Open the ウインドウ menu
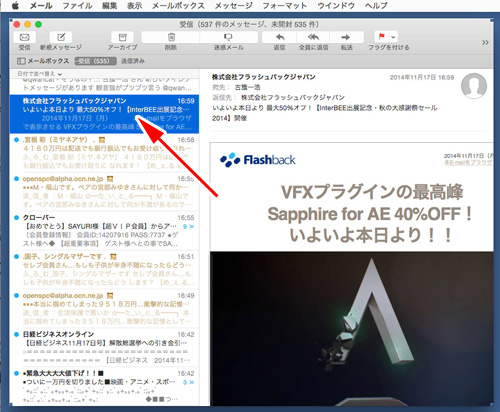Screen dimensions: 500x412 pyautogui.click(x=336, y=6)
